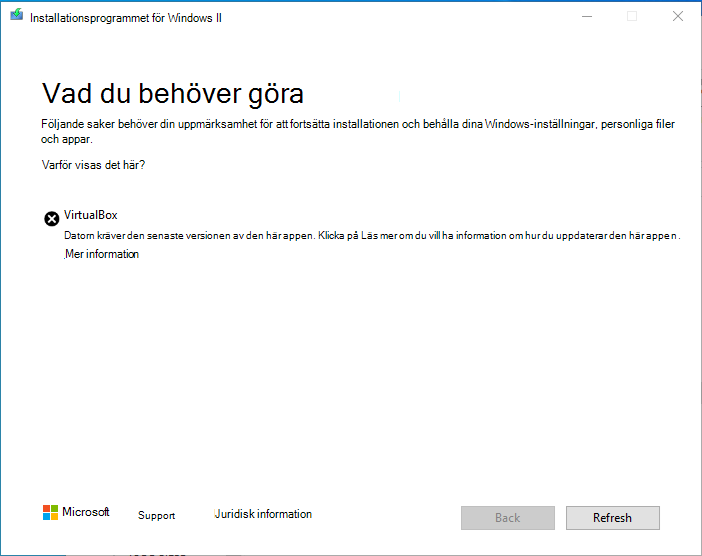Viewport: 702px width, 556px height.
Task: Click the Refresh button
Action: 612,518
